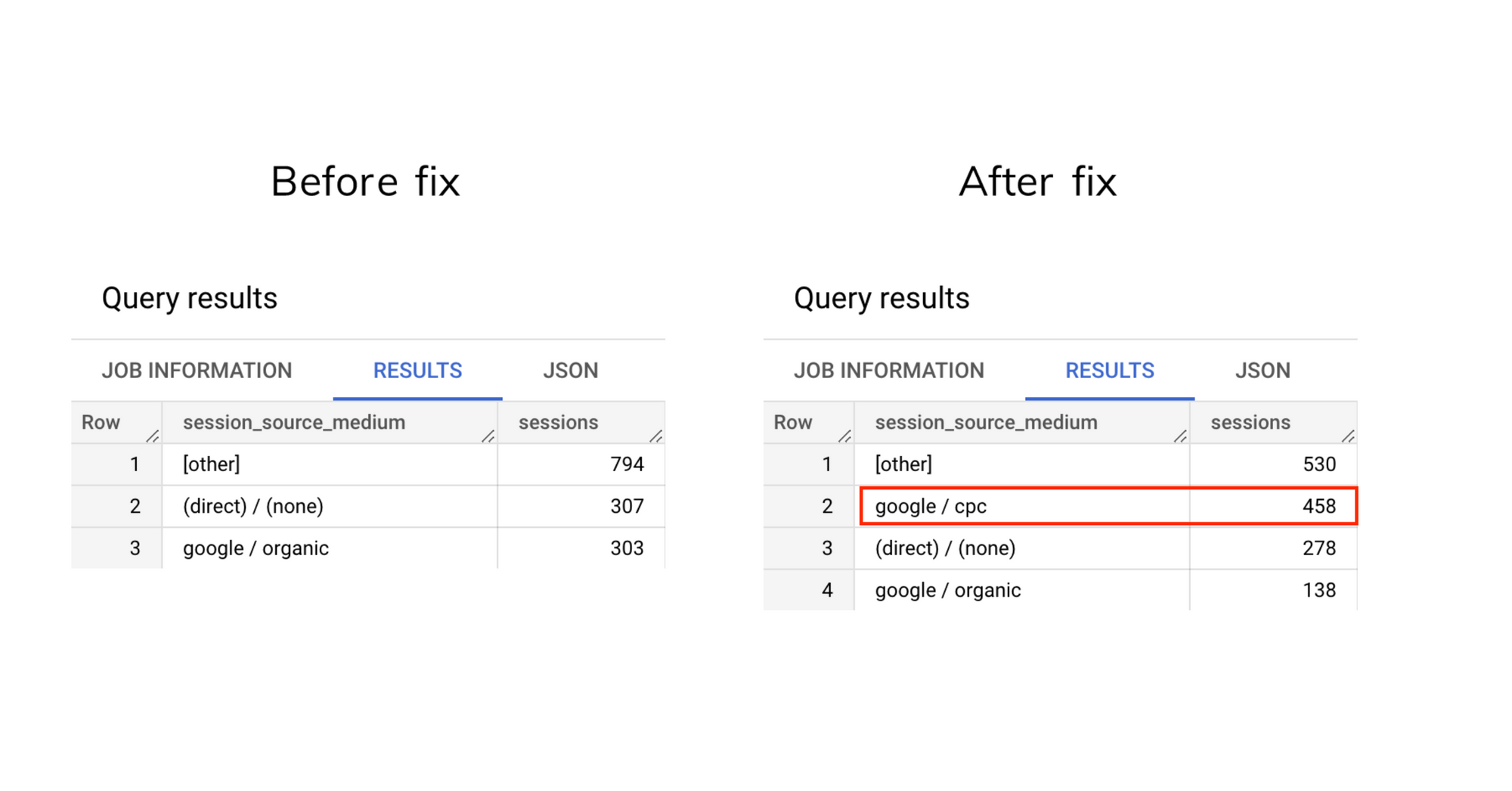The width and height of the screenshot is (1512, 791).
Task: Select the google / organic row showing 303 sessions
Action: point(254,547)
